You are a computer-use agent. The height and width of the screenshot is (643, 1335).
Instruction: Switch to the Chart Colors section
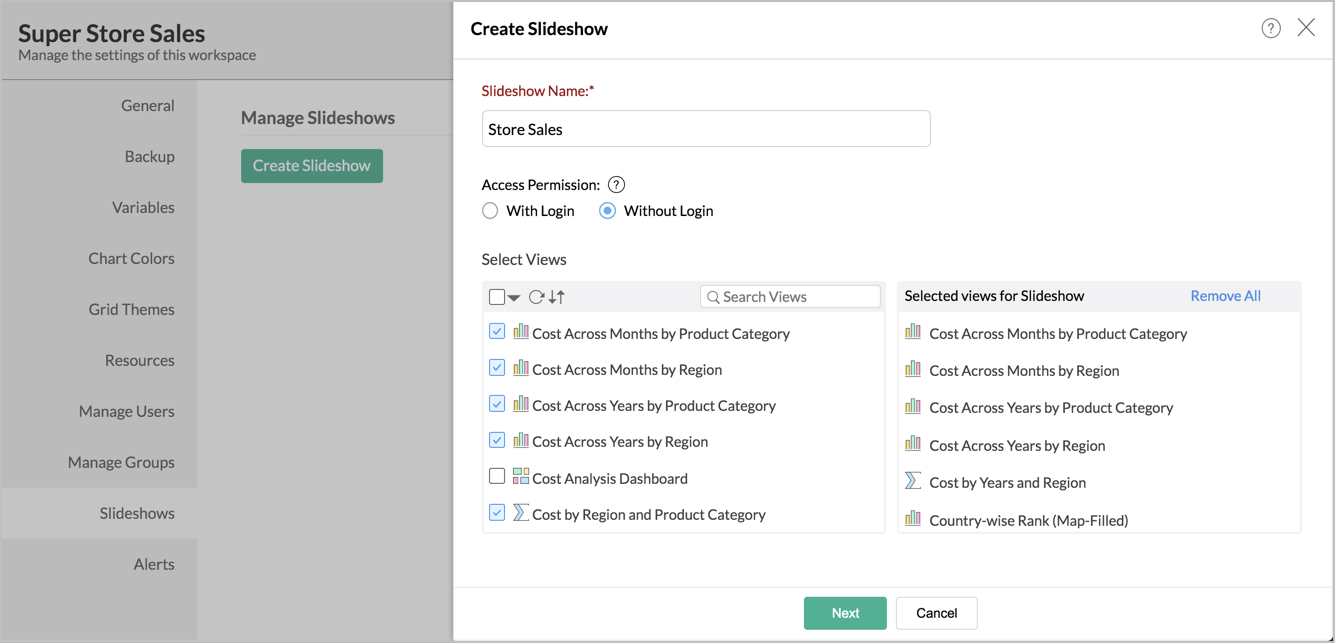click(131, 258)
